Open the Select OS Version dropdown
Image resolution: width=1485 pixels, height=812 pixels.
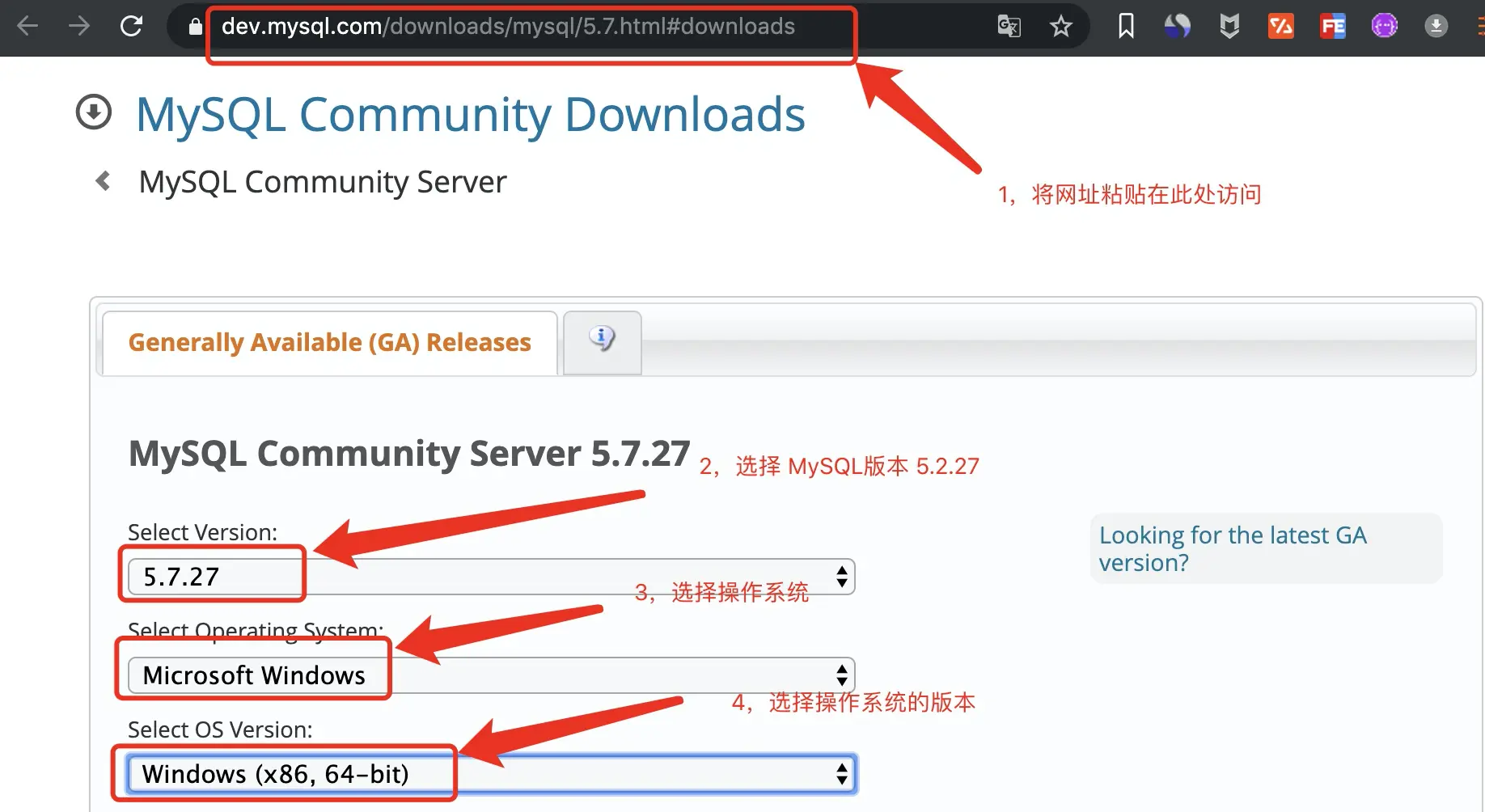coord(491,774)
